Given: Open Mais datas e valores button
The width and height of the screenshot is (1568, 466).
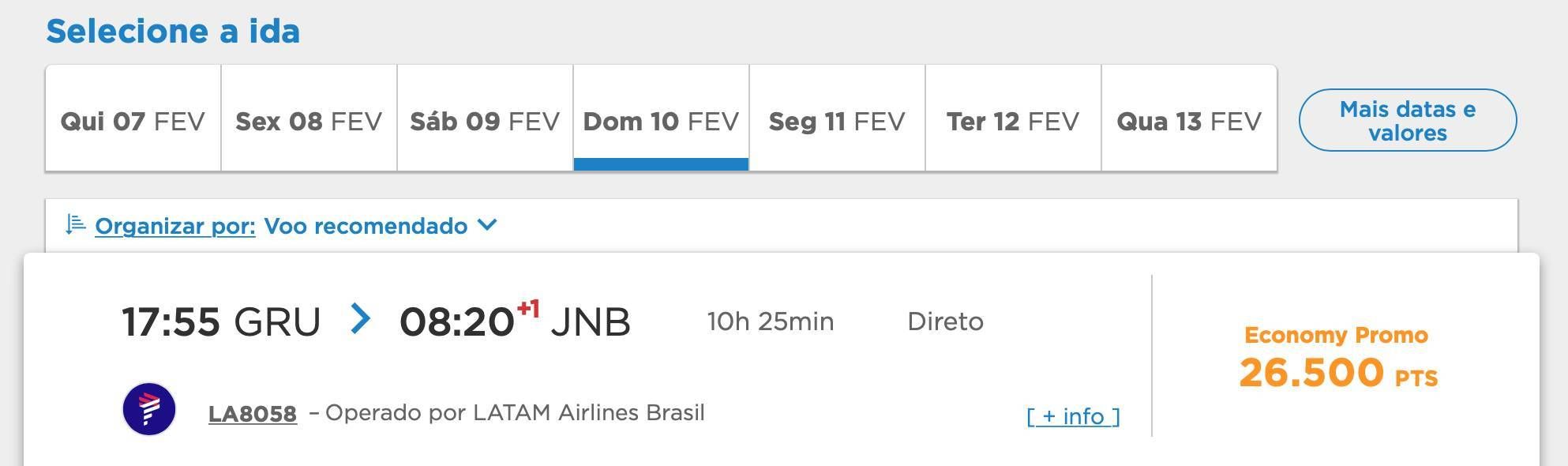Looking at the screenshot, I should coord(1408,120).
